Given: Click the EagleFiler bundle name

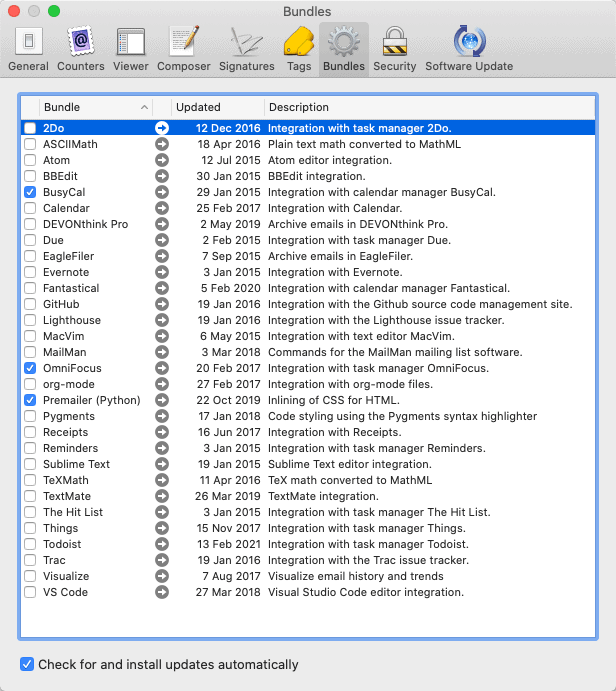Looking at the screenshot, I should [x=68, y=256].
